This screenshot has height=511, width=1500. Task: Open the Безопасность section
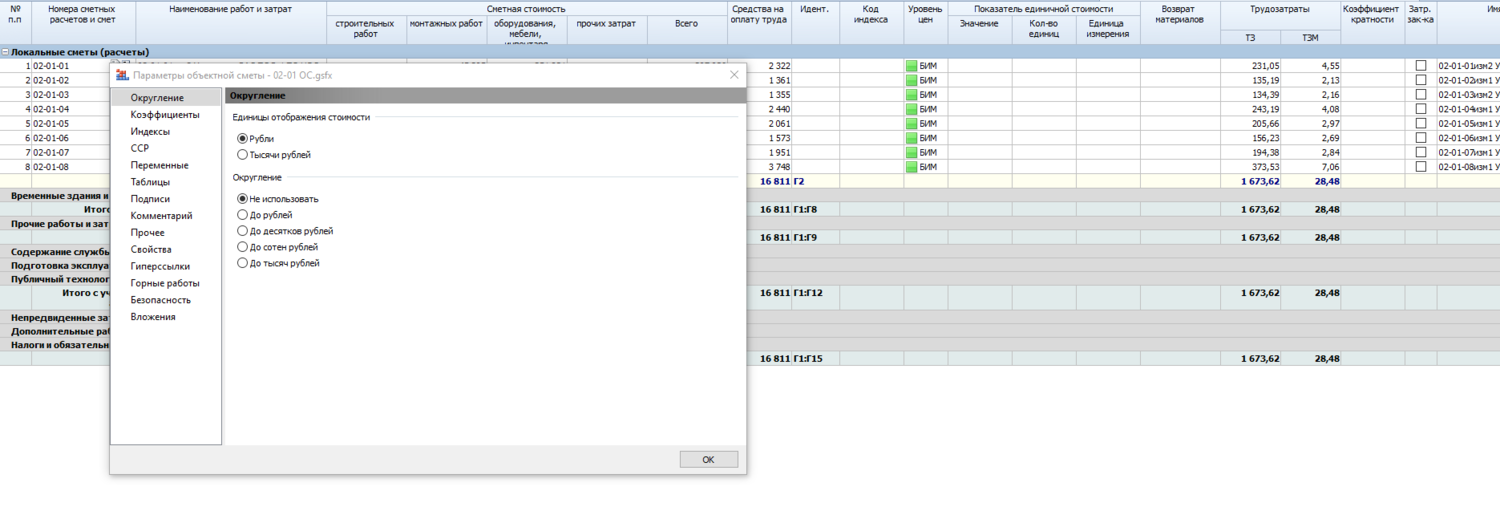166,300
